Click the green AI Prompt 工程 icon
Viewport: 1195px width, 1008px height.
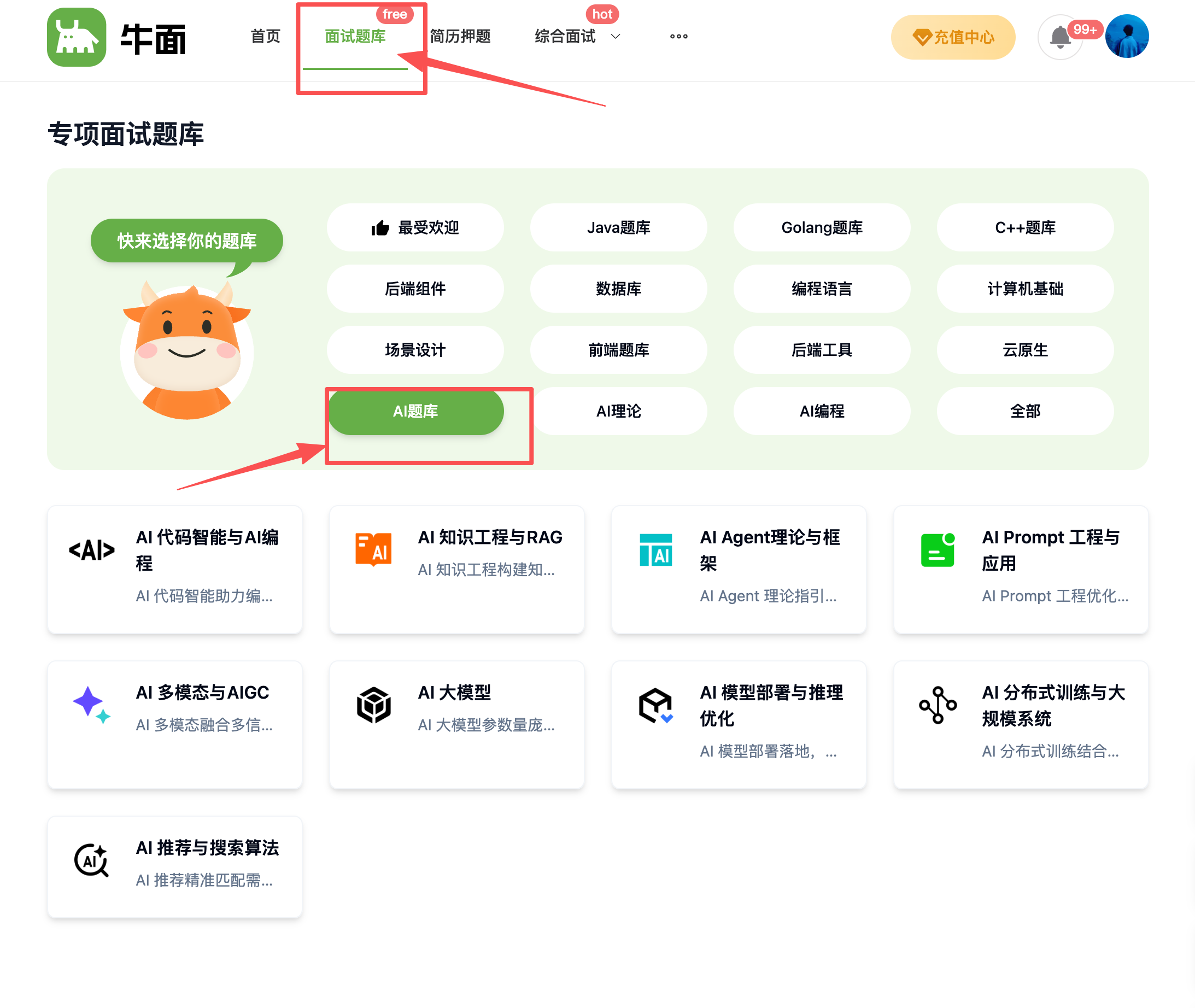pos(938,550)
